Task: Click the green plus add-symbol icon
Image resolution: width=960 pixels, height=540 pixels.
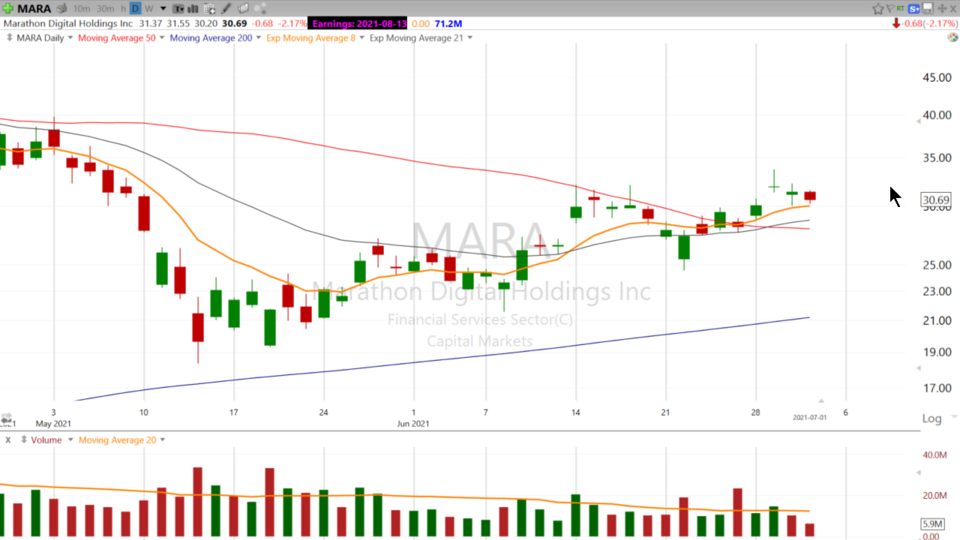Action: pos(8,9)
